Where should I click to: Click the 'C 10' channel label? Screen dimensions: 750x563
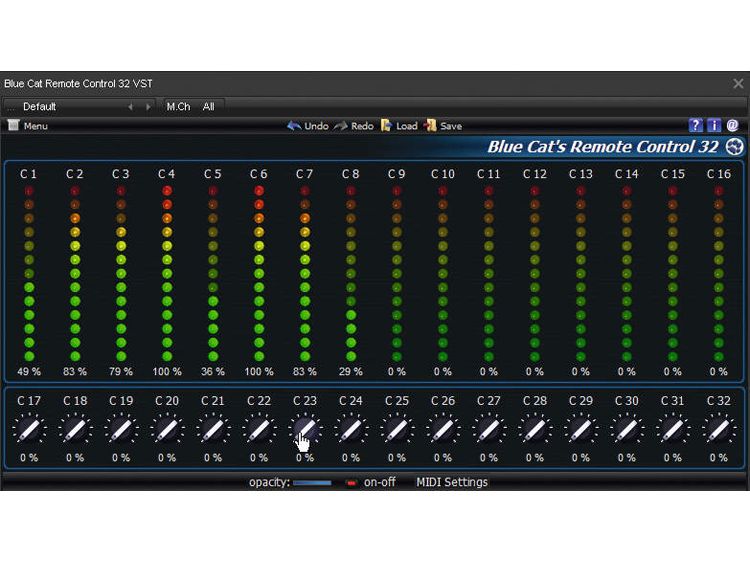pyautogui.click(x=443, y=174)
